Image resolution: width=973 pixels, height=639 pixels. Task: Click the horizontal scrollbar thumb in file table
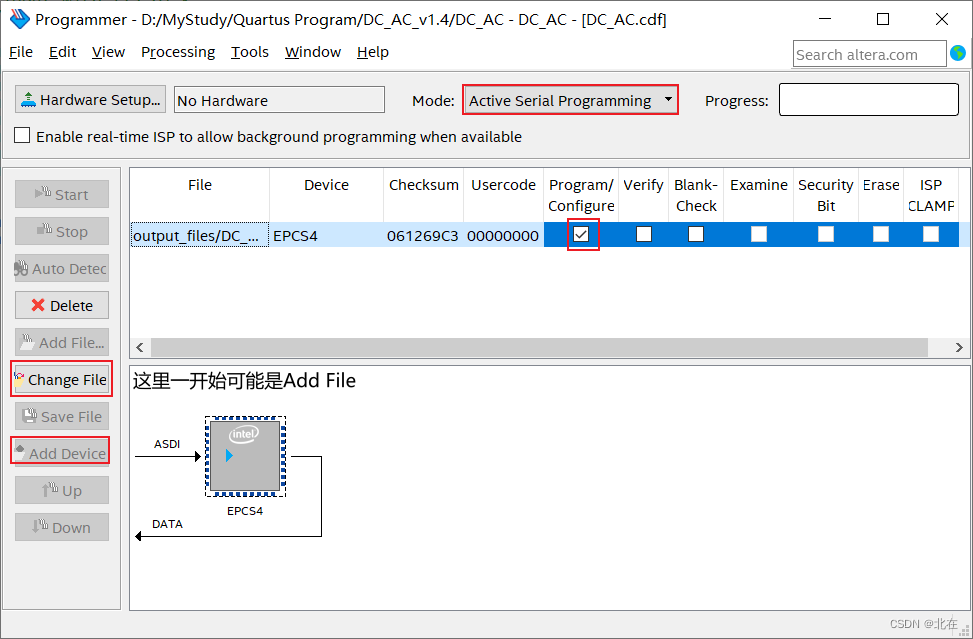tap(539, 347)
